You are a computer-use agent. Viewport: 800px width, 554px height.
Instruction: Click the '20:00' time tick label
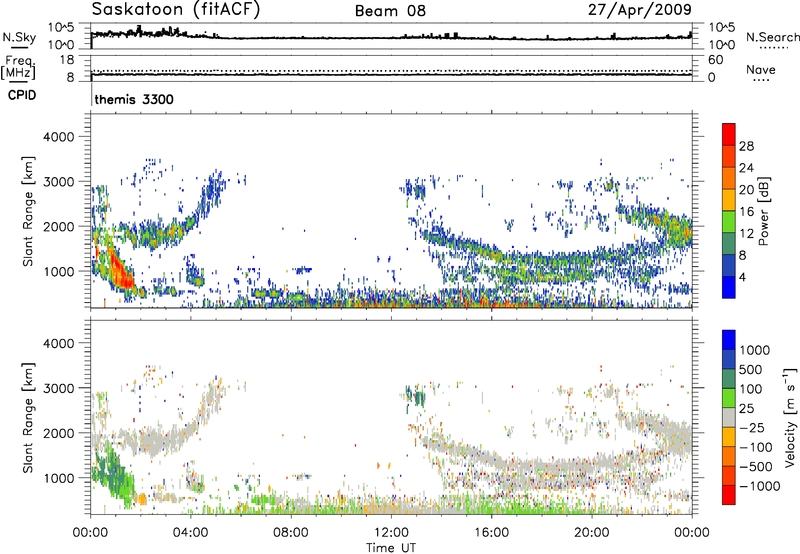pyautogui.click(x=591, y=533)
